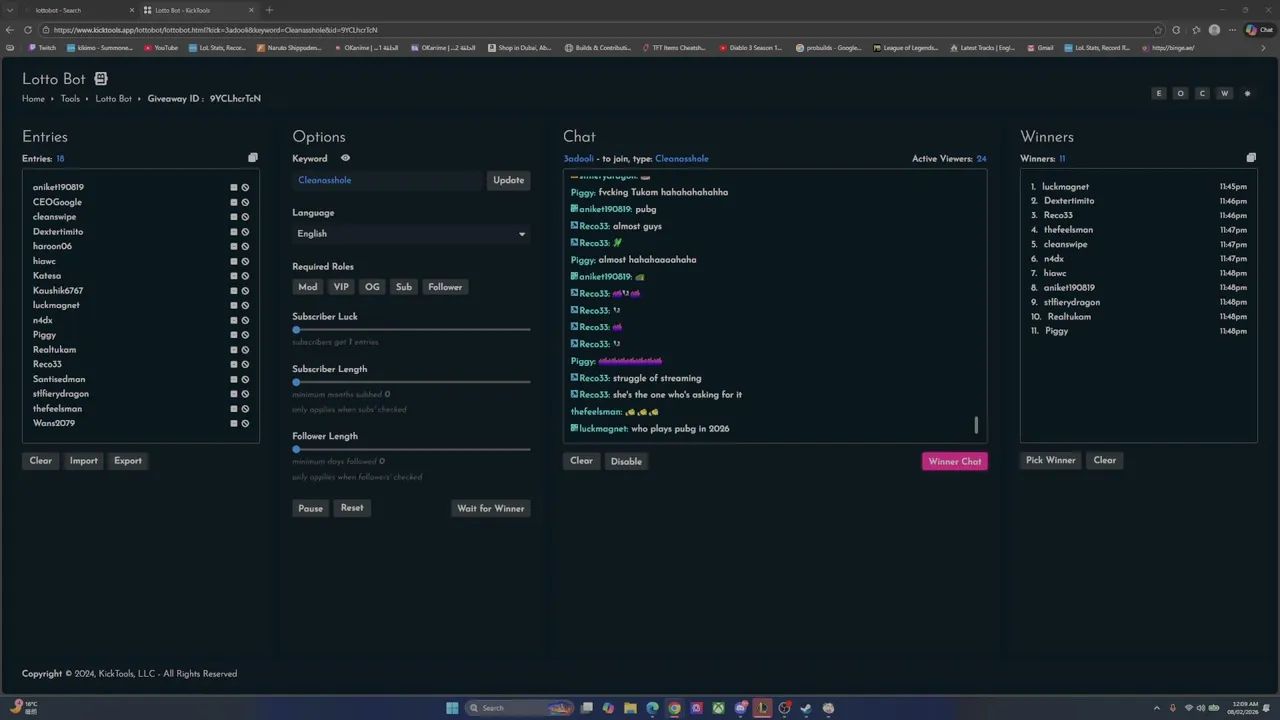Click the O panel toggle at top right

click(x=1181, y=93)
